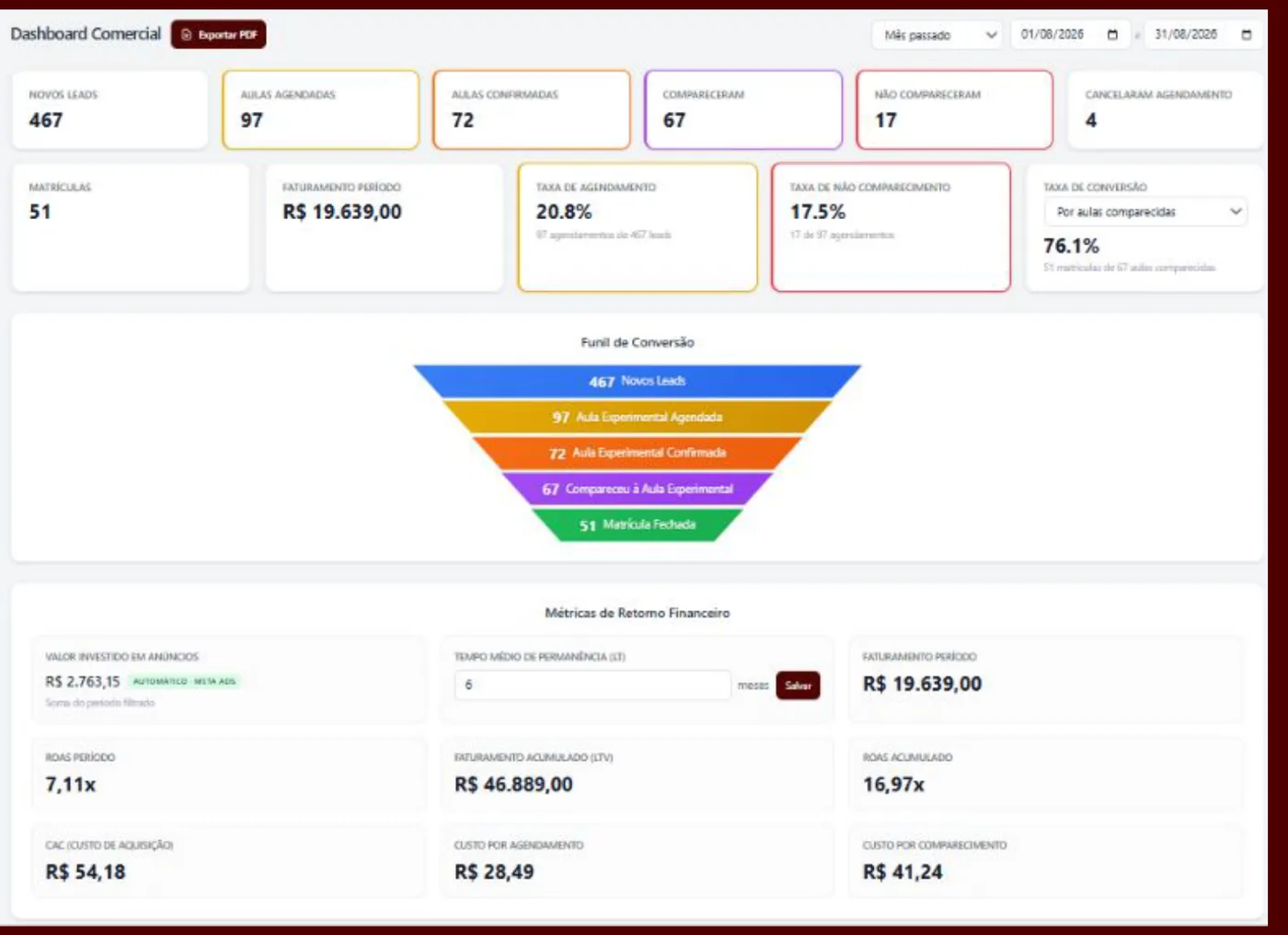Click Custo por Comparecimento value R$ 41,24
The width and height of the screenshot is (1288, 935).
point(903,872)
